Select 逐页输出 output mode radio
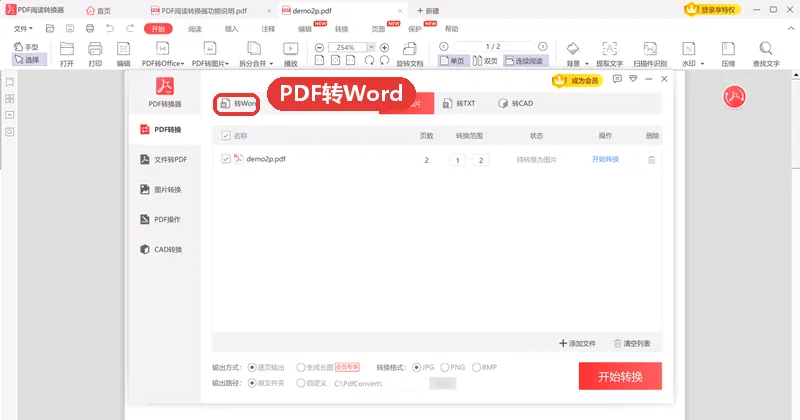The width and height of the screenshot is (800, 420). [252, 367]
